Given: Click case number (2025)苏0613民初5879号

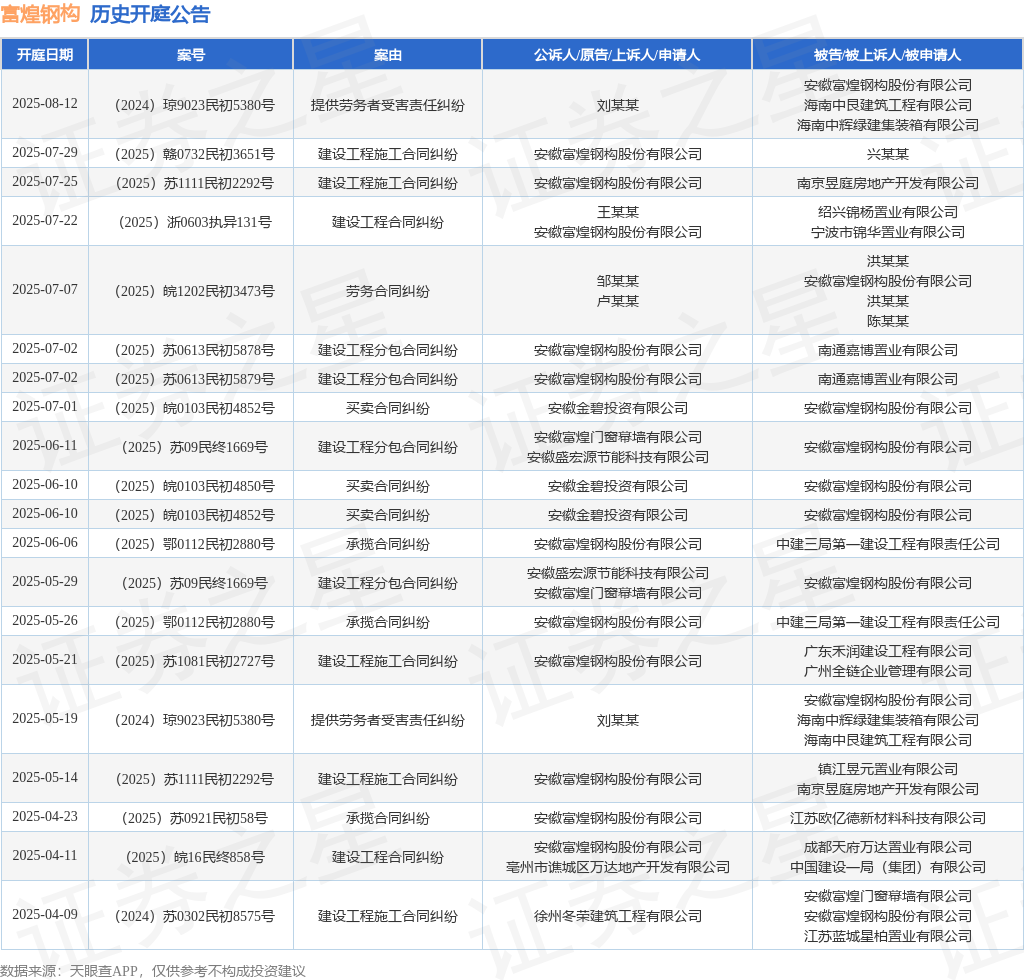Looking at the screenshot, I should (x=195, y=379).
